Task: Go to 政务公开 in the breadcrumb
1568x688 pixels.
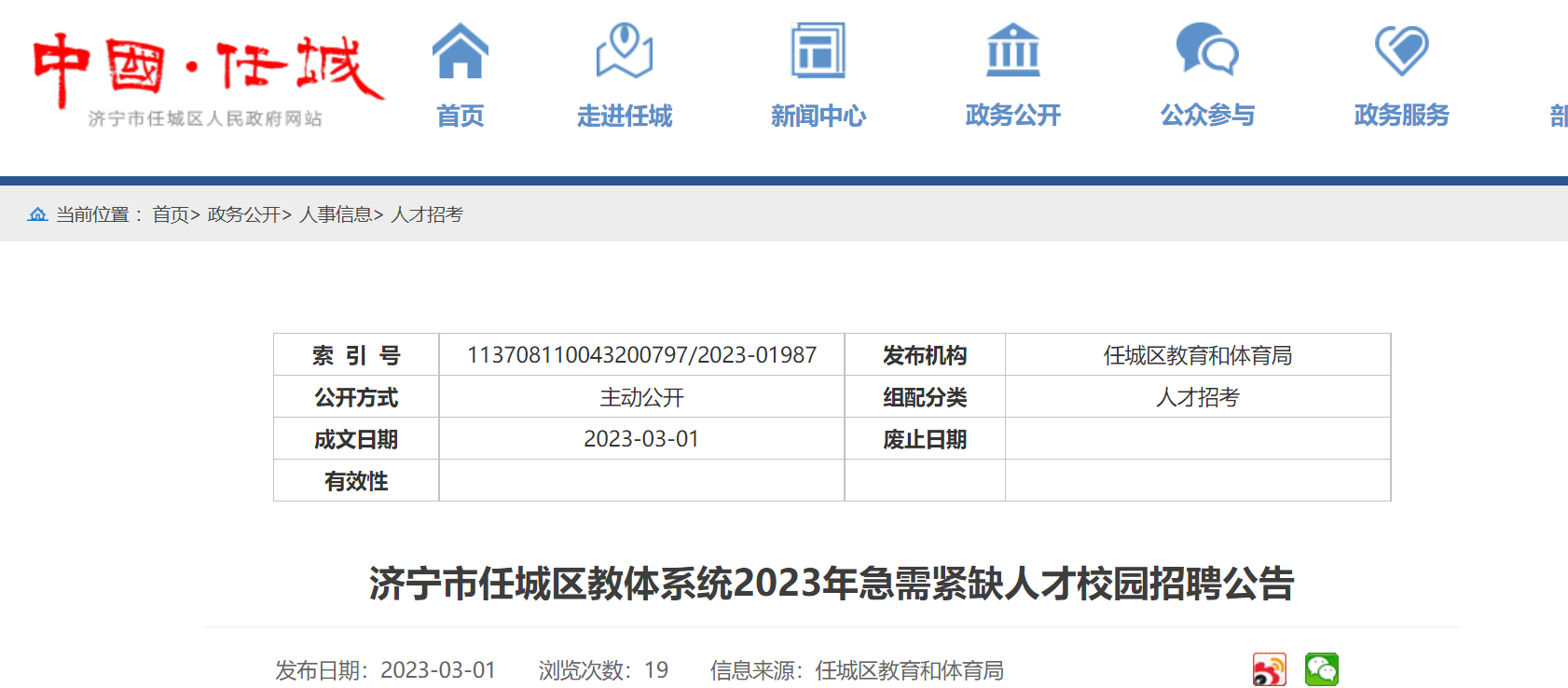Action: [x=244, y=214]
